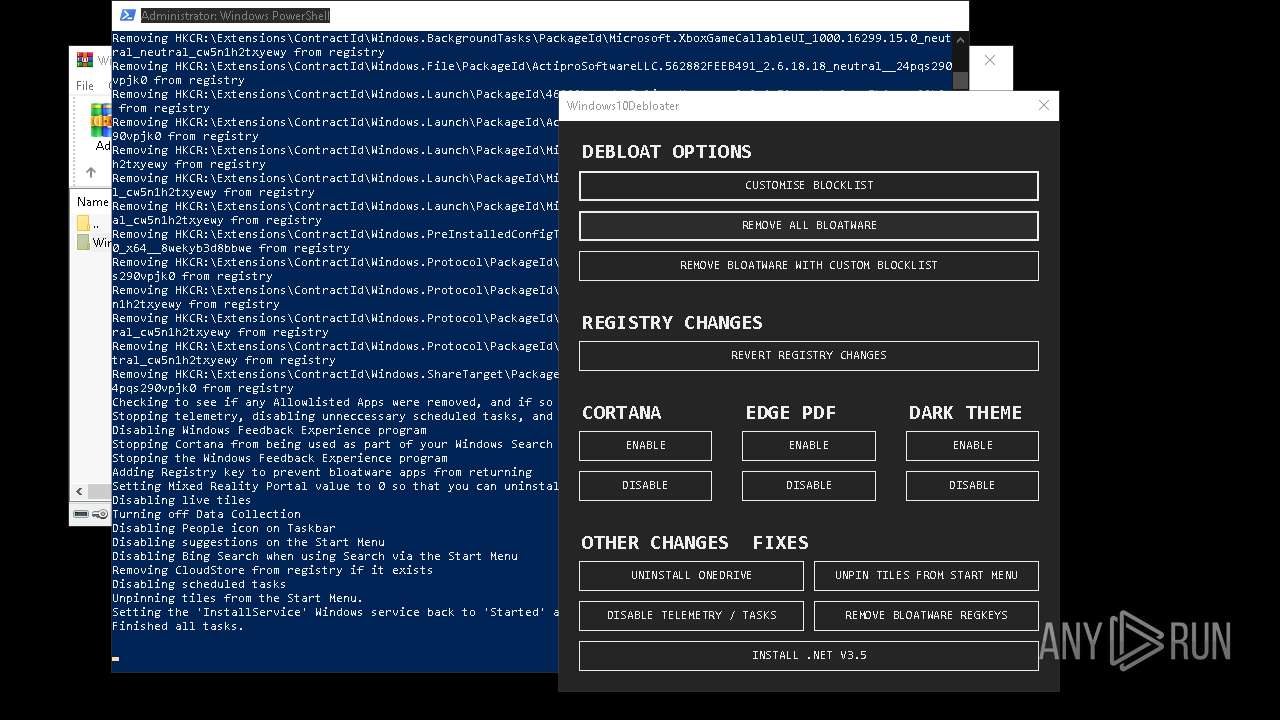The image size is (1280, 720).
Task: Click the WinRAR drive icon in status bar
Action: click(x=81, y=514)
